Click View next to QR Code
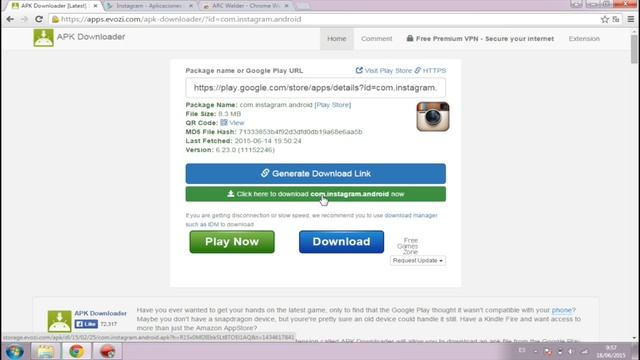This screenshot has width=640, height=360. tap(237, 123)
